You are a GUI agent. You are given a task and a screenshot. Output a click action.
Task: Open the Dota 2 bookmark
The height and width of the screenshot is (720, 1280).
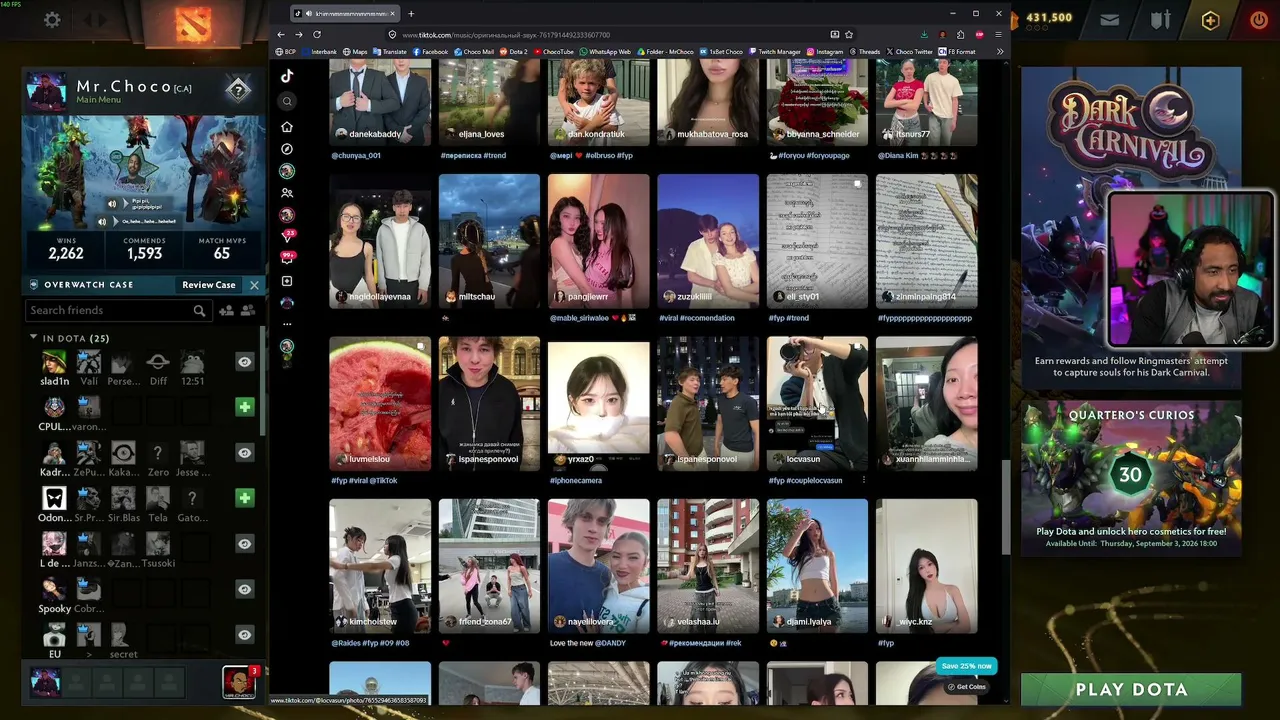514,52
